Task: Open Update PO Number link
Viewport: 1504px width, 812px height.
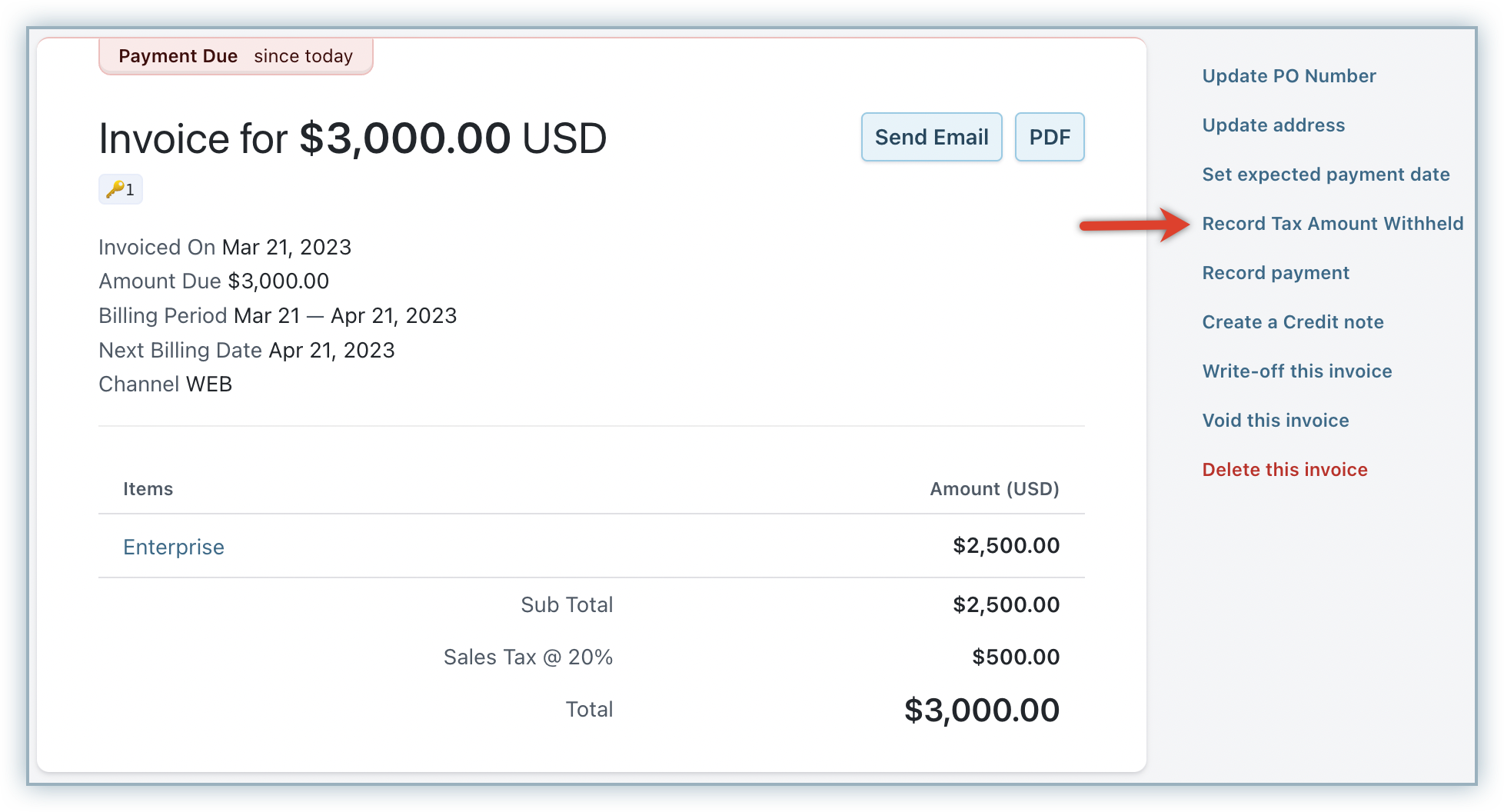Action: (x=1289, y=76)
